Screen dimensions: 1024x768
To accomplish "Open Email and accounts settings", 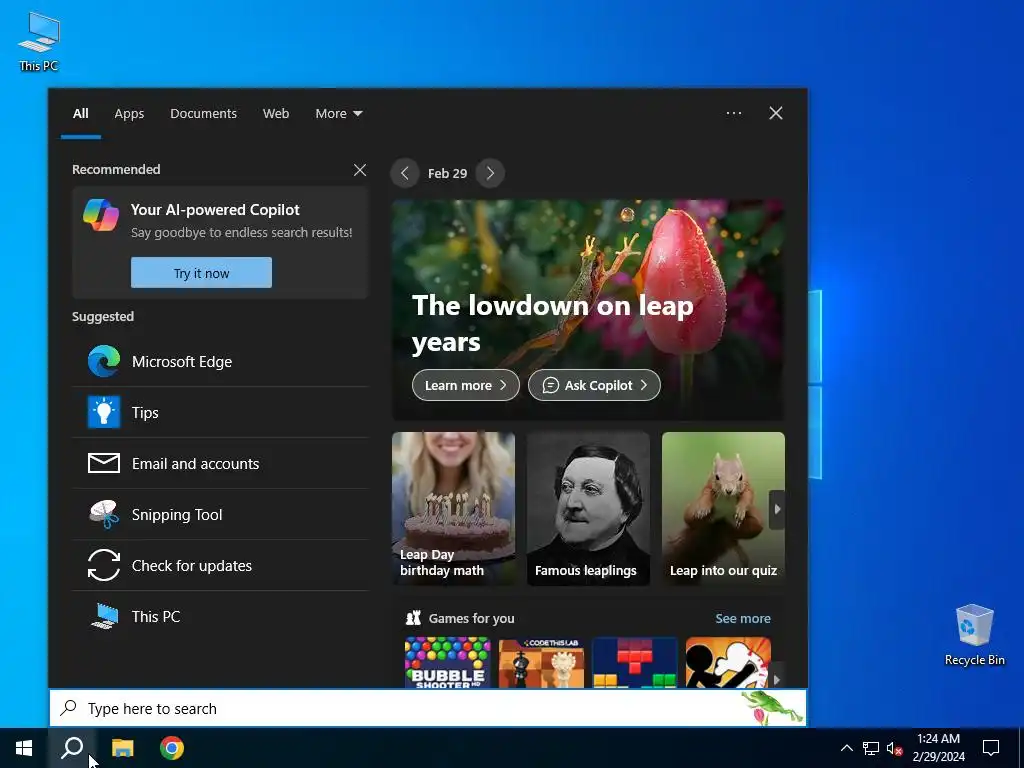I will (221, 463).
